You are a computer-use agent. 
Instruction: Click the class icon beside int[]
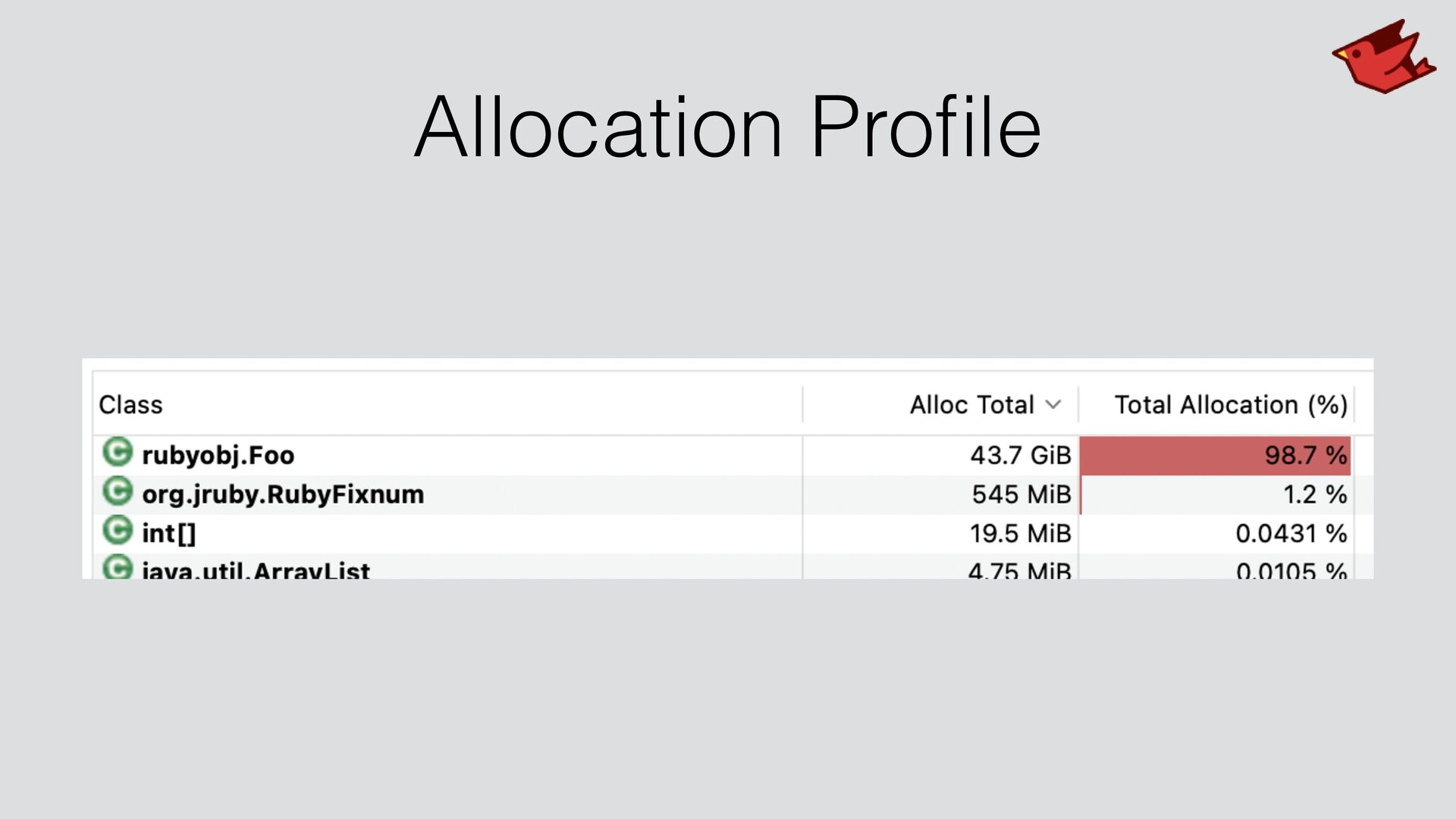118,531
